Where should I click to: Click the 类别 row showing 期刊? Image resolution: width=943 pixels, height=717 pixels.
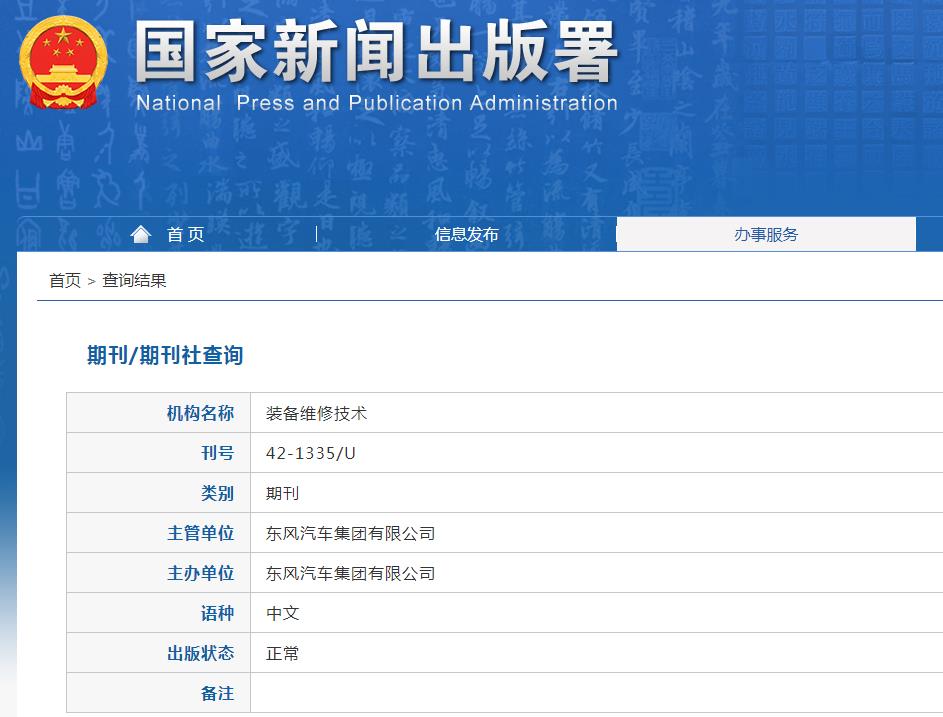281,492
